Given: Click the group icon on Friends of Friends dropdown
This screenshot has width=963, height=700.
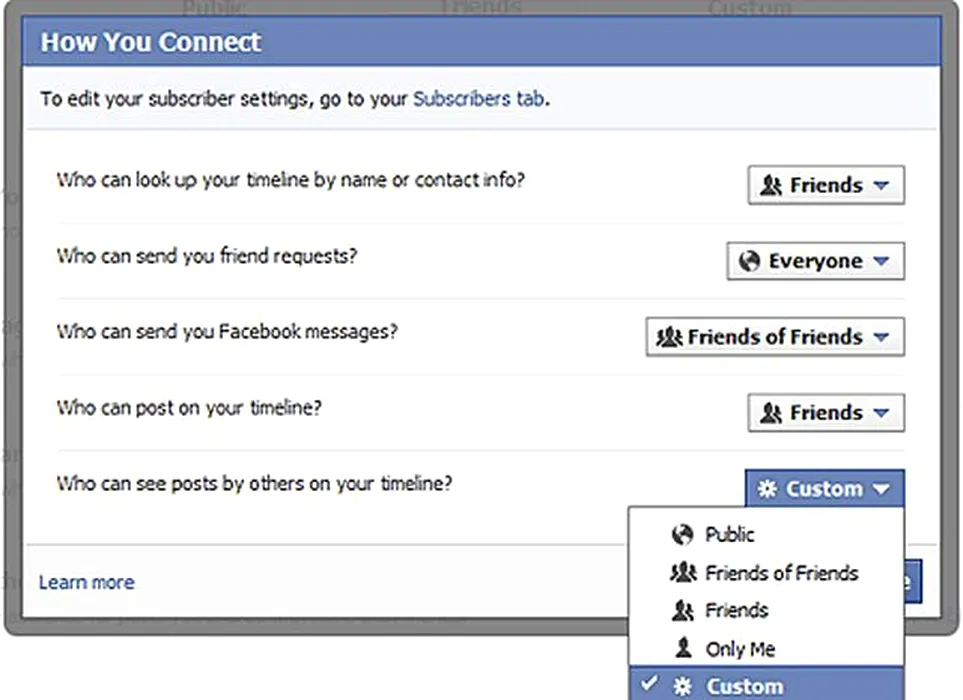Looking at the screenshot, I should (669, 337).
